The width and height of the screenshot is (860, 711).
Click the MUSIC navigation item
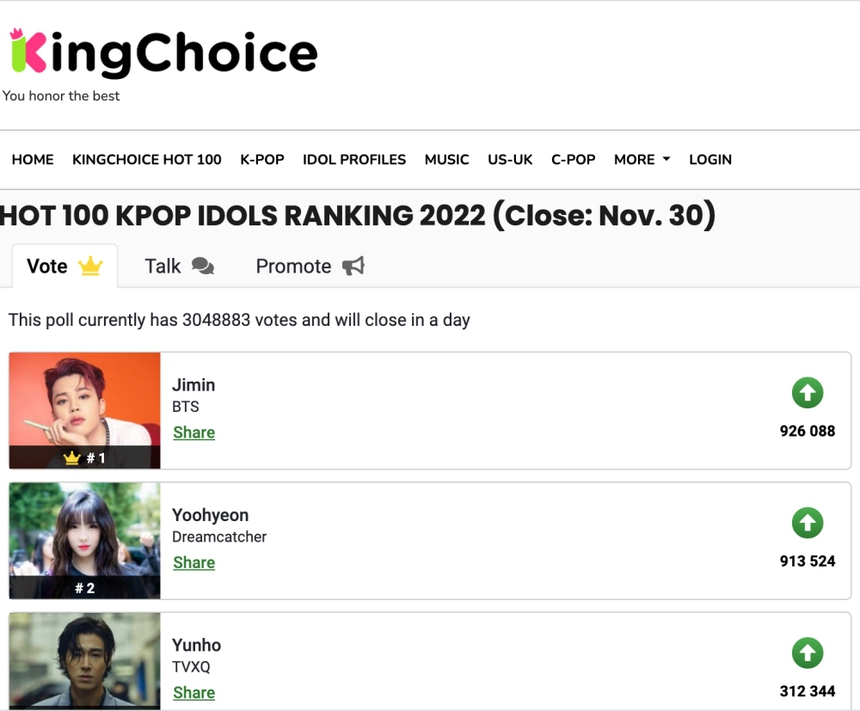click(x=446, y=159)
